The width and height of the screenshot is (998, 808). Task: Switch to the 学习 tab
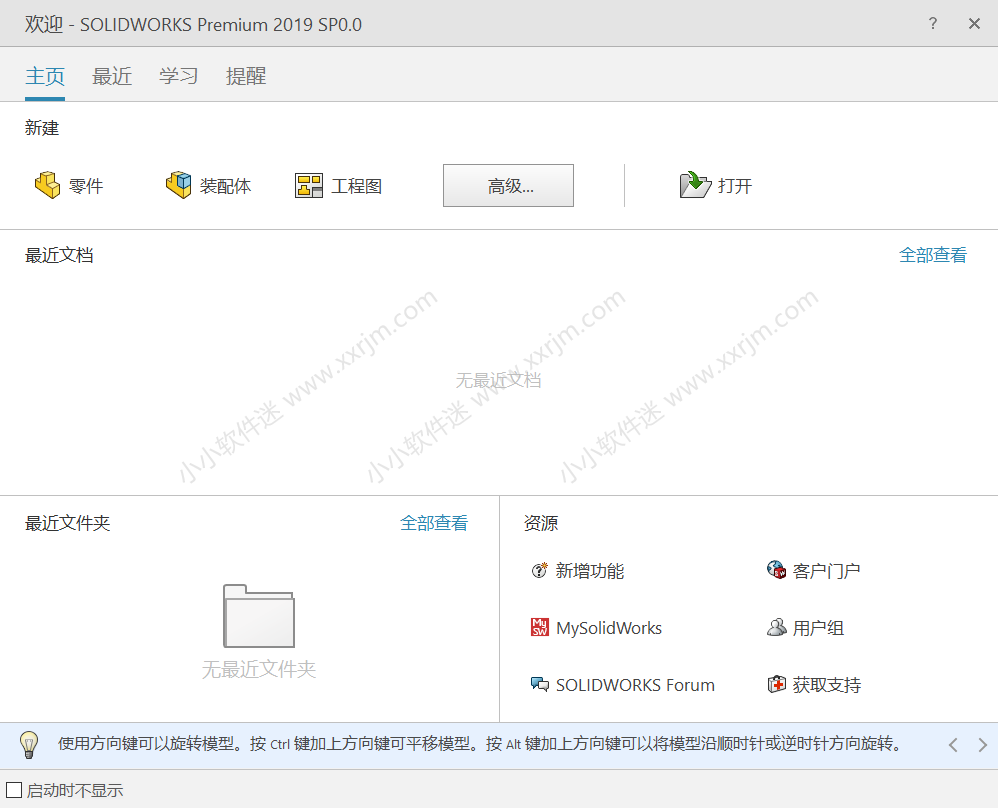tap(179, 76)
